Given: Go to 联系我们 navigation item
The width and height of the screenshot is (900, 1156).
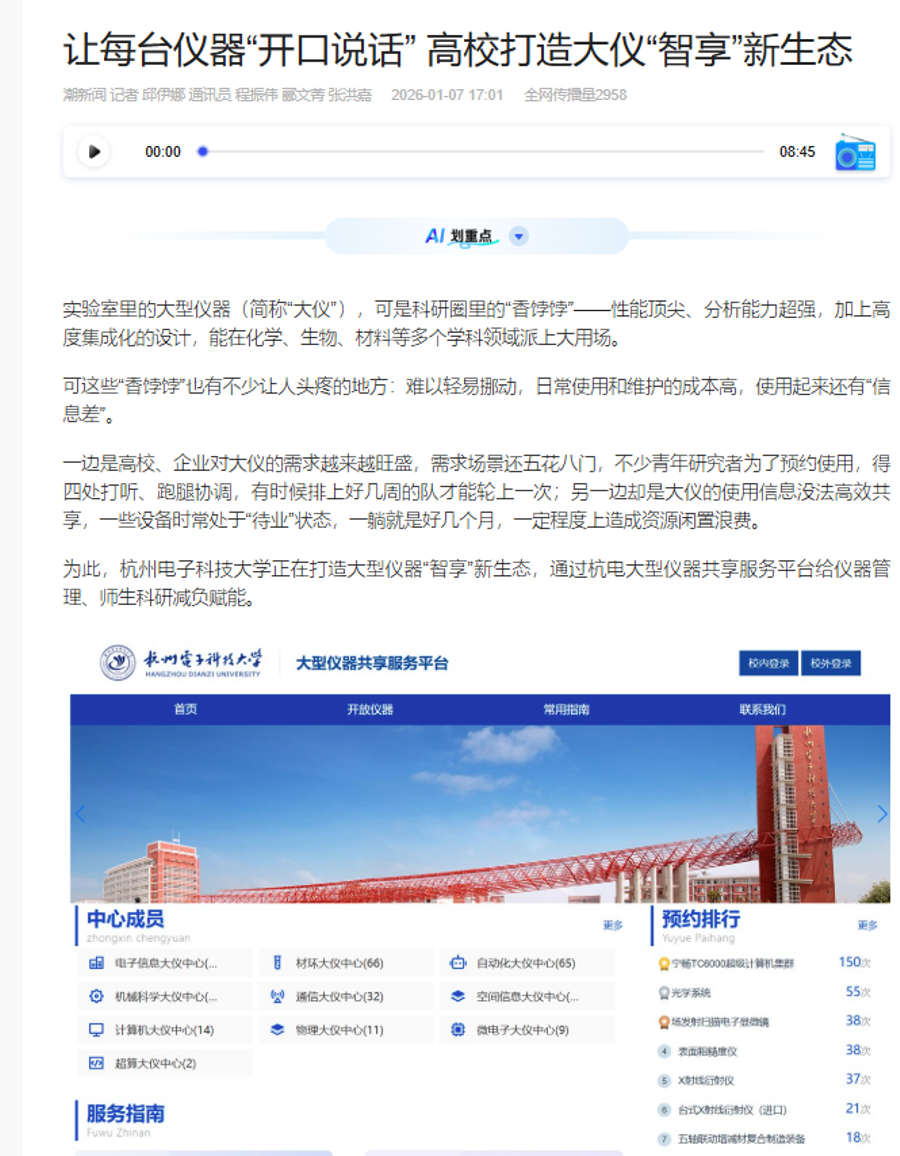Looking at the screenshot, I should click(x=762, y=710).
